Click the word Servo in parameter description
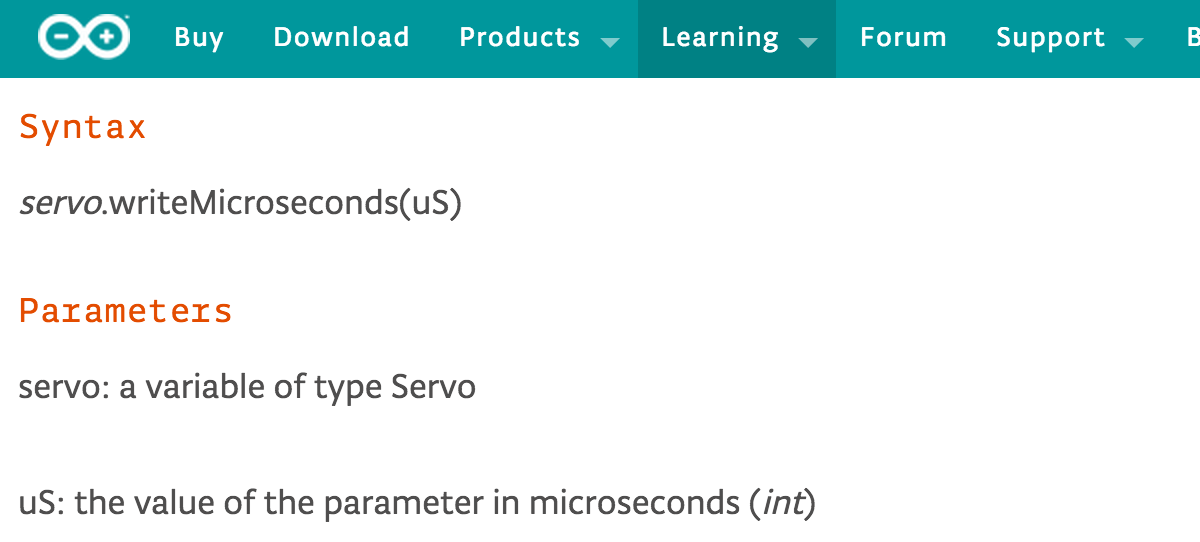Screen dimensions: 1200x542 point(433,387)
